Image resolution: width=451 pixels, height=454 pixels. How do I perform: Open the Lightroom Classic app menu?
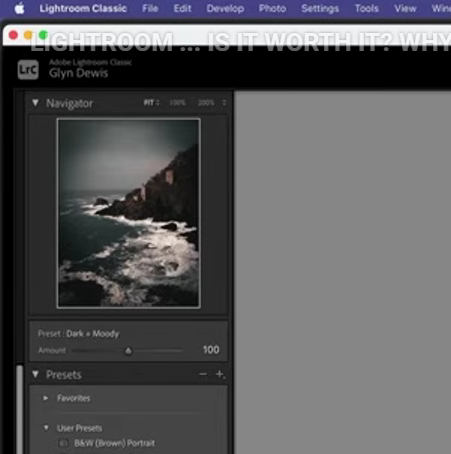click(83, 8)
